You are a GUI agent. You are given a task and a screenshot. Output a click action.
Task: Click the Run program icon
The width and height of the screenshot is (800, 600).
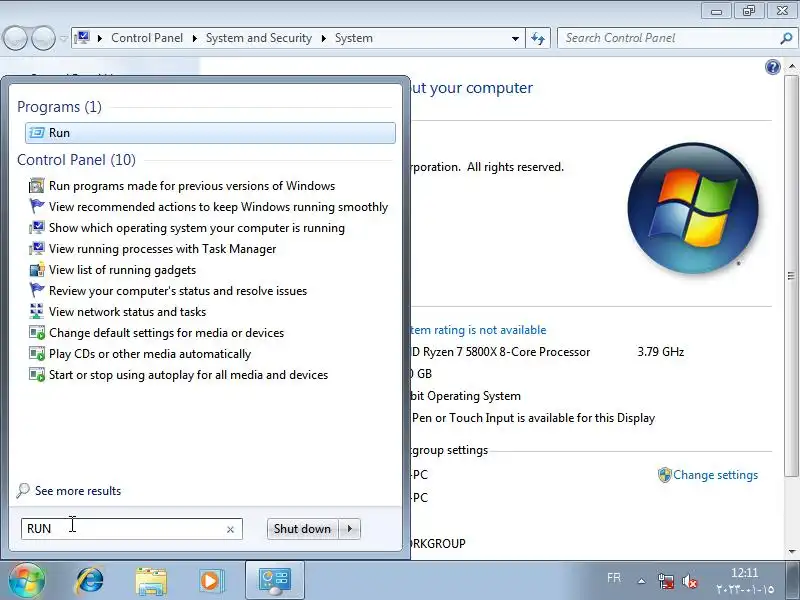click(x=37, y=133)
